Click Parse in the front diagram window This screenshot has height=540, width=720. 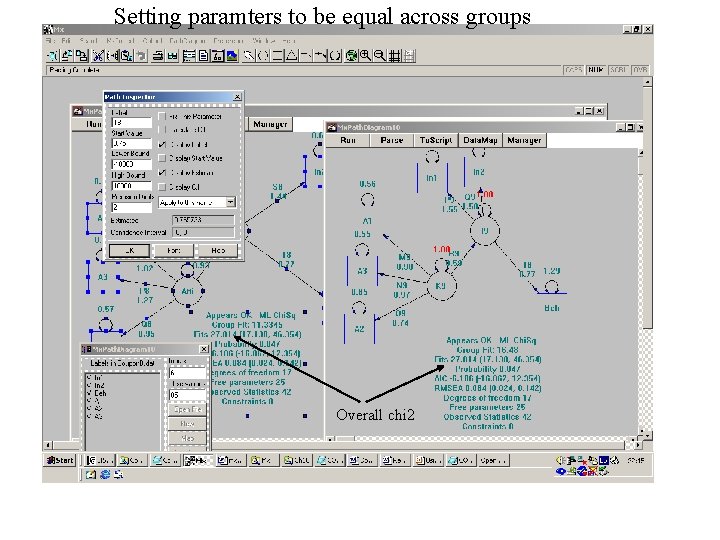[x=392, y=140]
